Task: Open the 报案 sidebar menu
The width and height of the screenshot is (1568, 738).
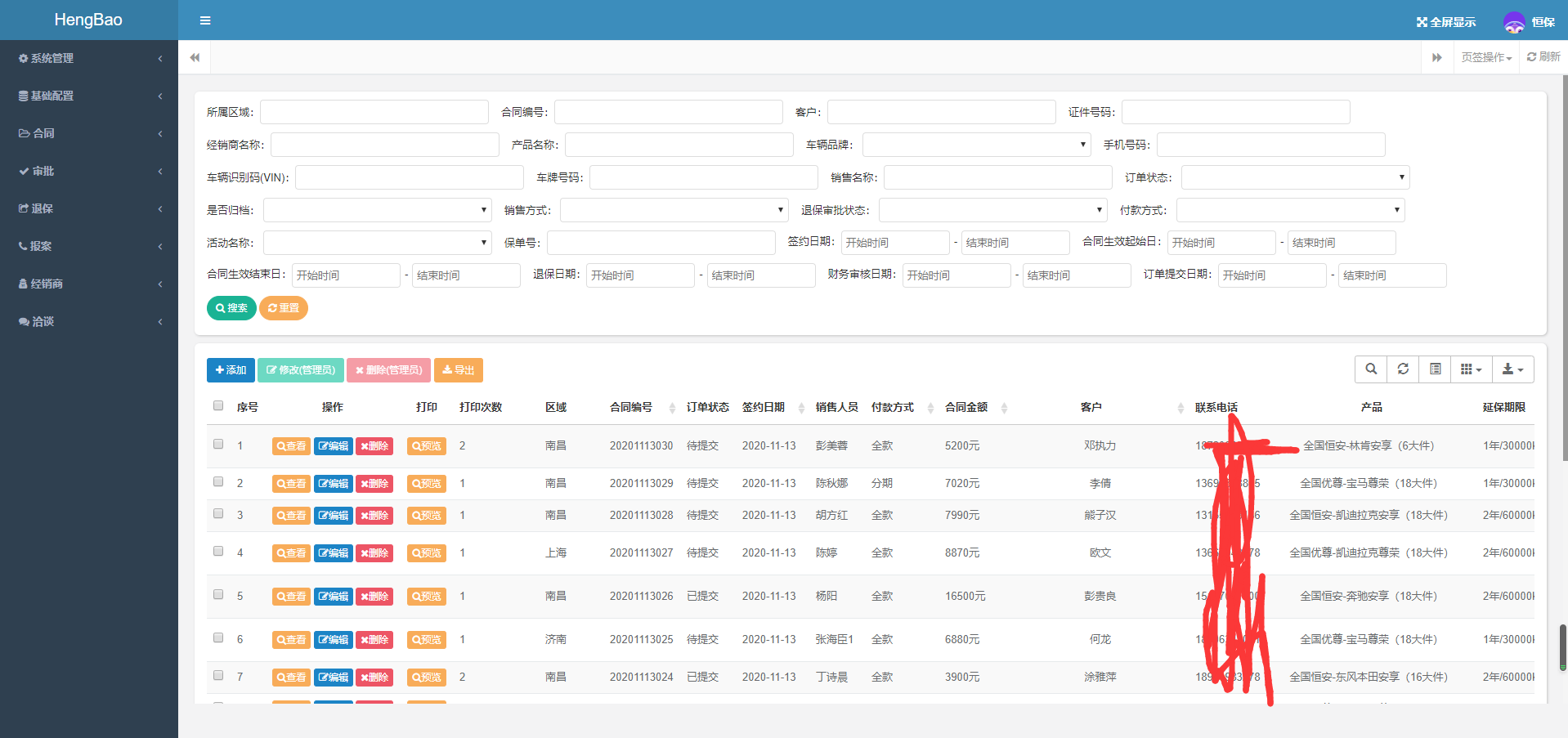Action: pyautogui.click(x=89, y=246)
